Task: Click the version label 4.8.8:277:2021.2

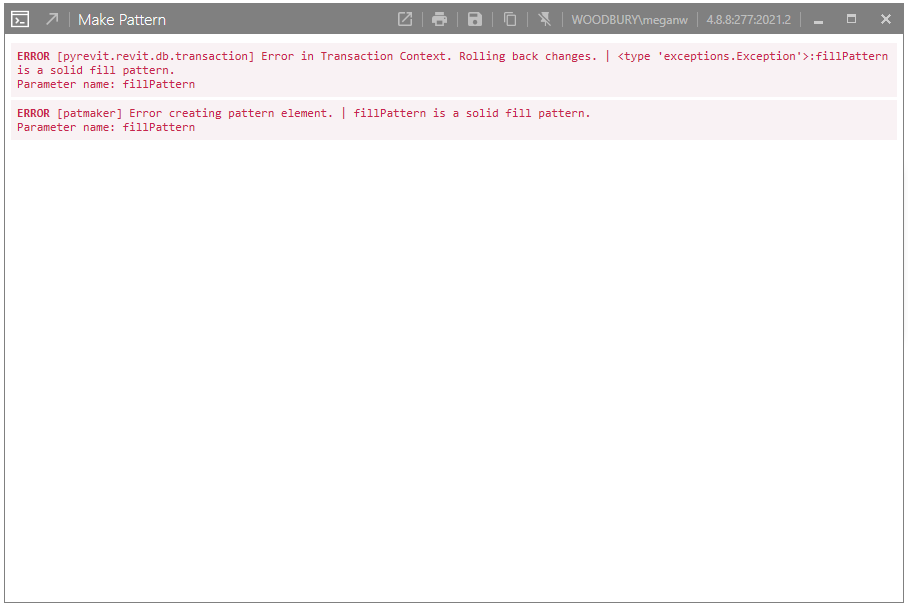Action: coord(746,19)
